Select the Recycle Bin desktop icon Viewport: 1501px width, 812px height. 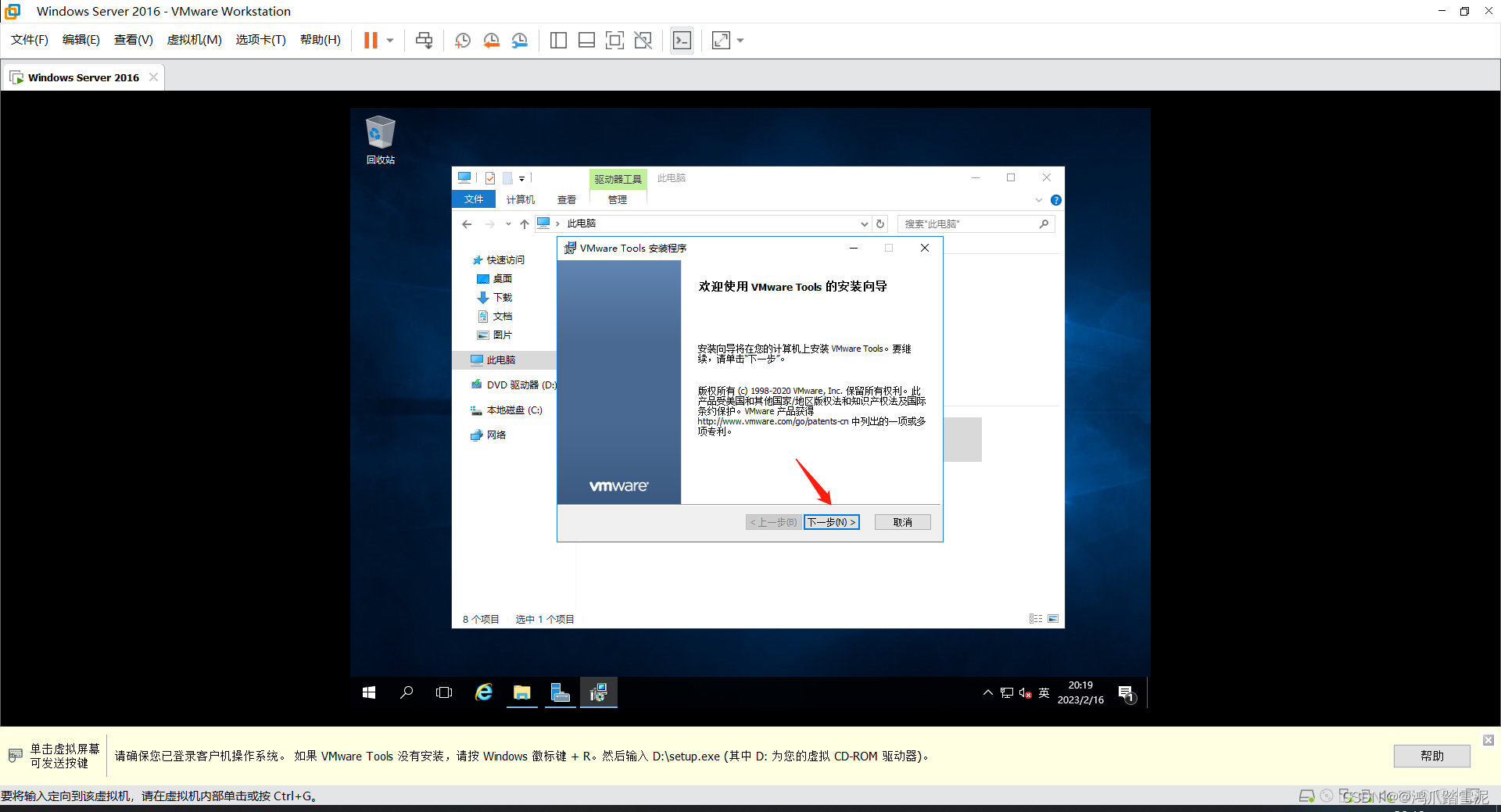pos(381,140)
